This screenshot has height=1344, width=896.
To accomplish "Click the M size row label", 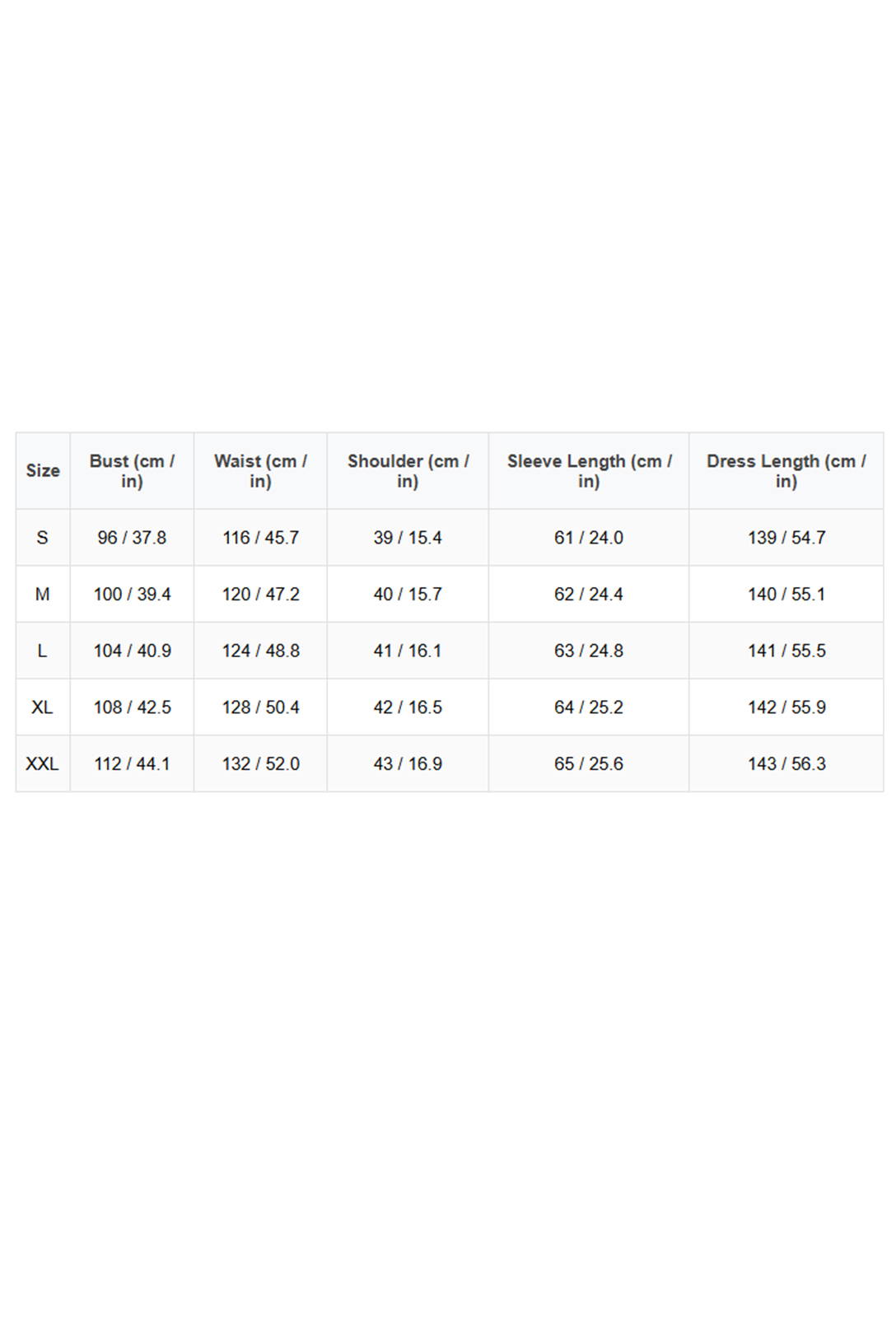I will tap(43, 595).
